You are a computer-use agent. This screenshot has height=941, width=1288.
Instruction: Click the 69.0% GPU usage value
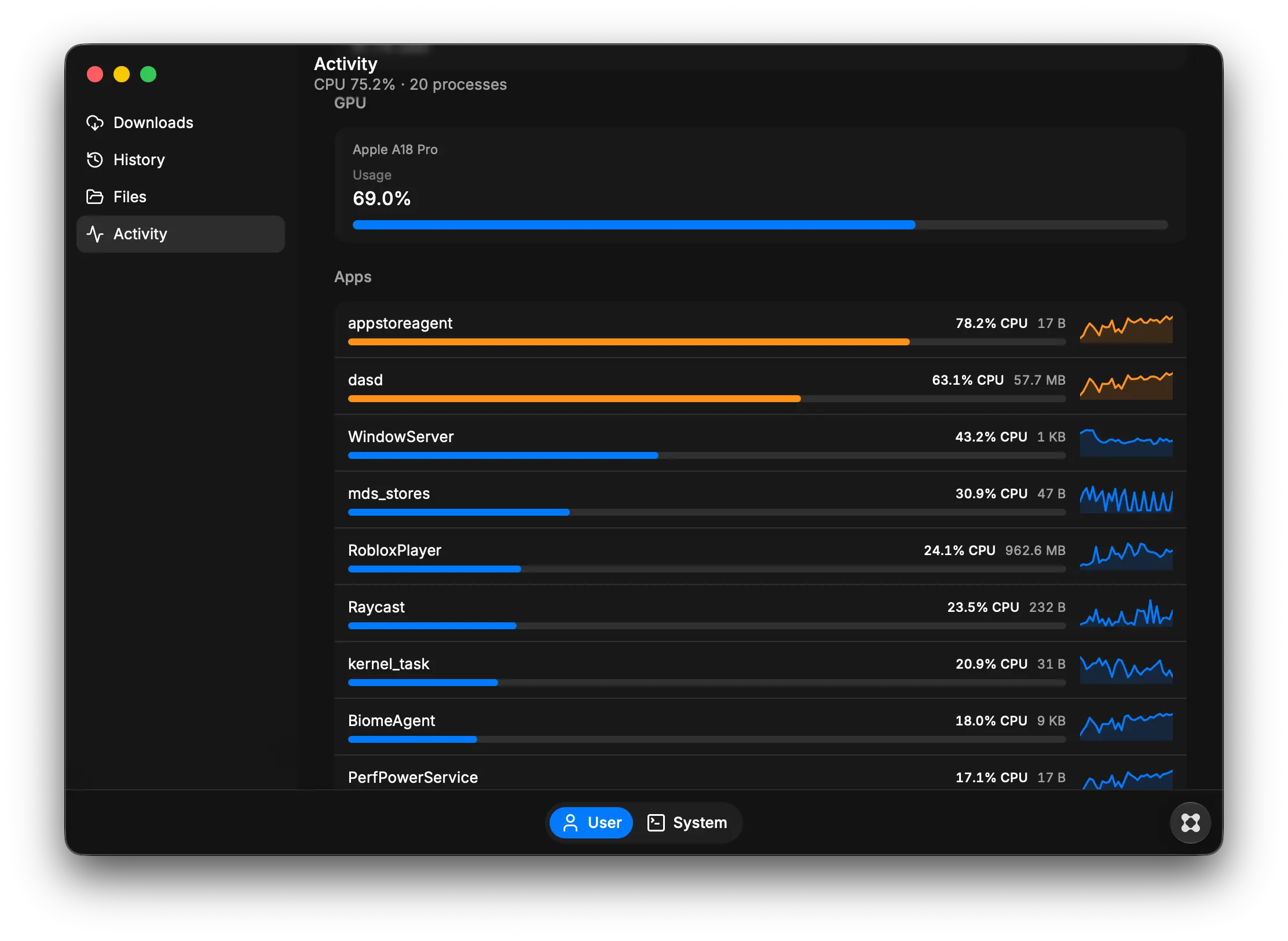[x=382, y=199]
